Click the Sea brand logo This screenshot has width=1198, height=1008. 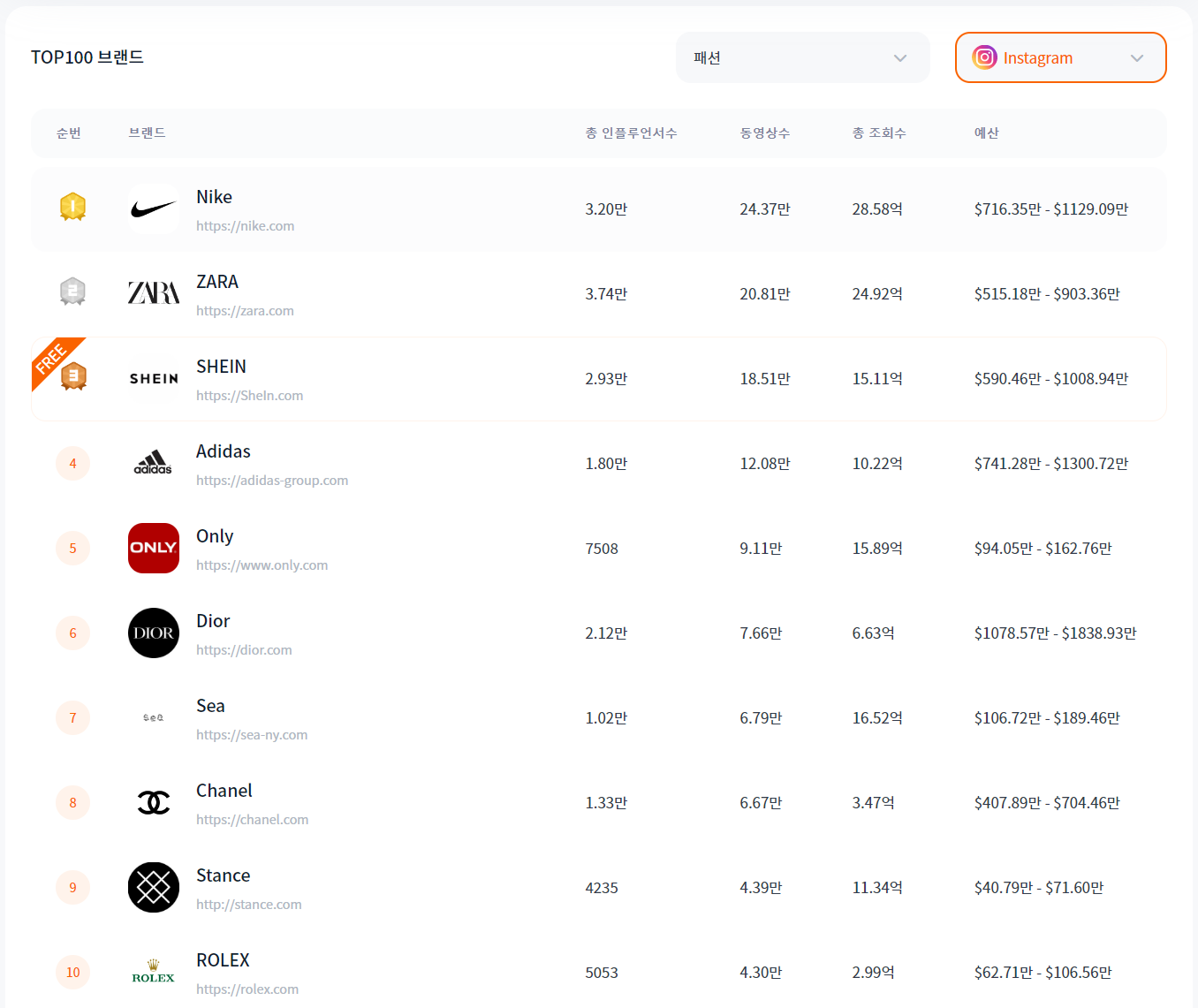click(154, 718)
